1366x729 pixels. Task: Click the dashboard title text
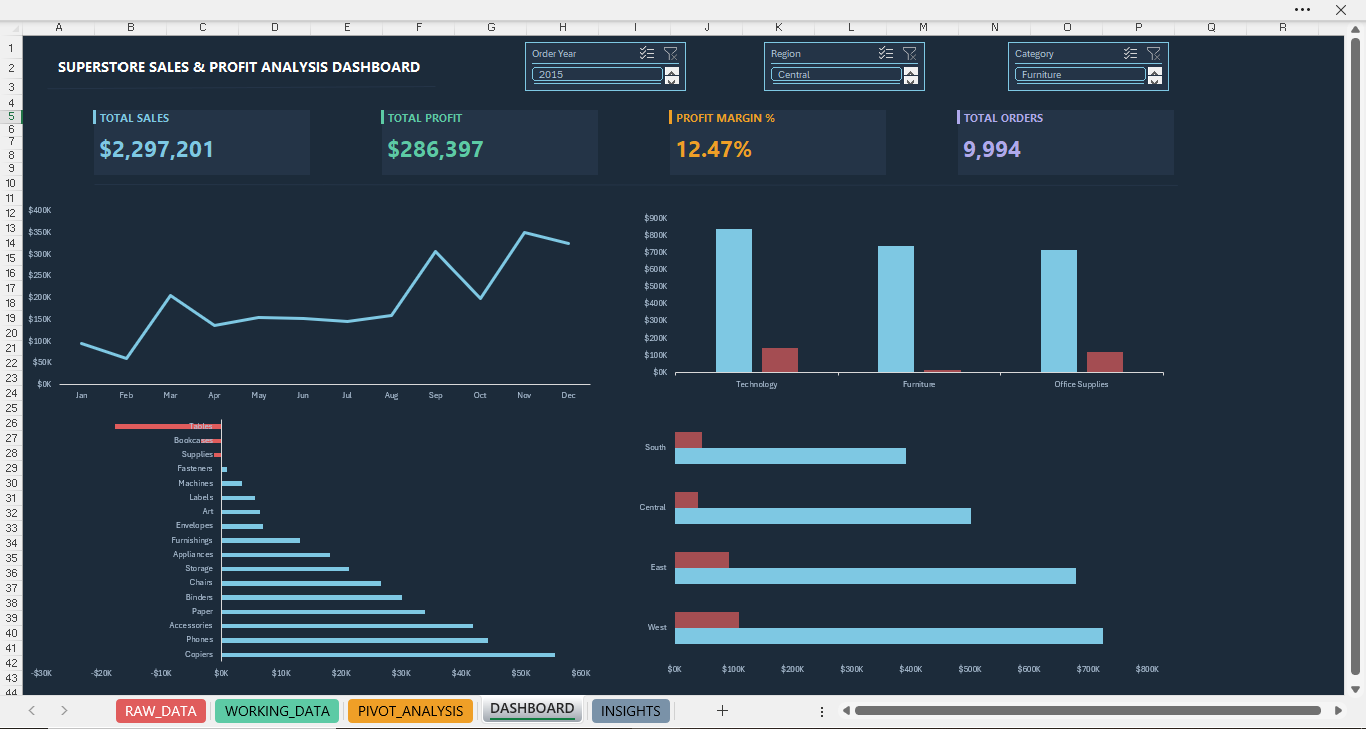239,67
